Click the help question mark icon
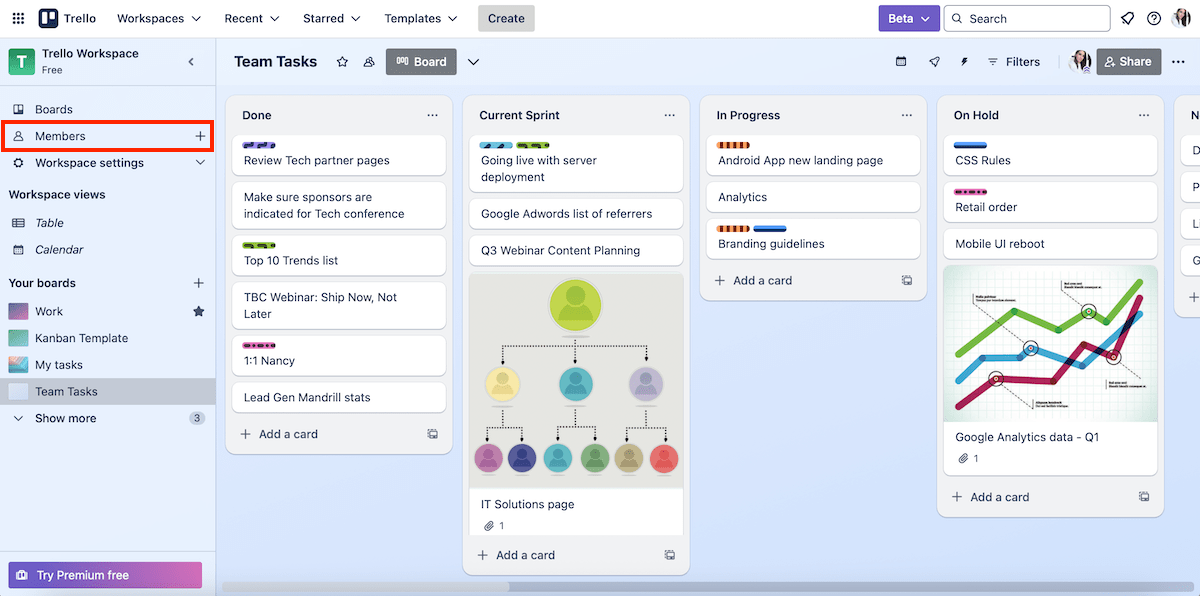This screenshot has height=596, width=1200. pyautogui.click(x=1153, y=17)
